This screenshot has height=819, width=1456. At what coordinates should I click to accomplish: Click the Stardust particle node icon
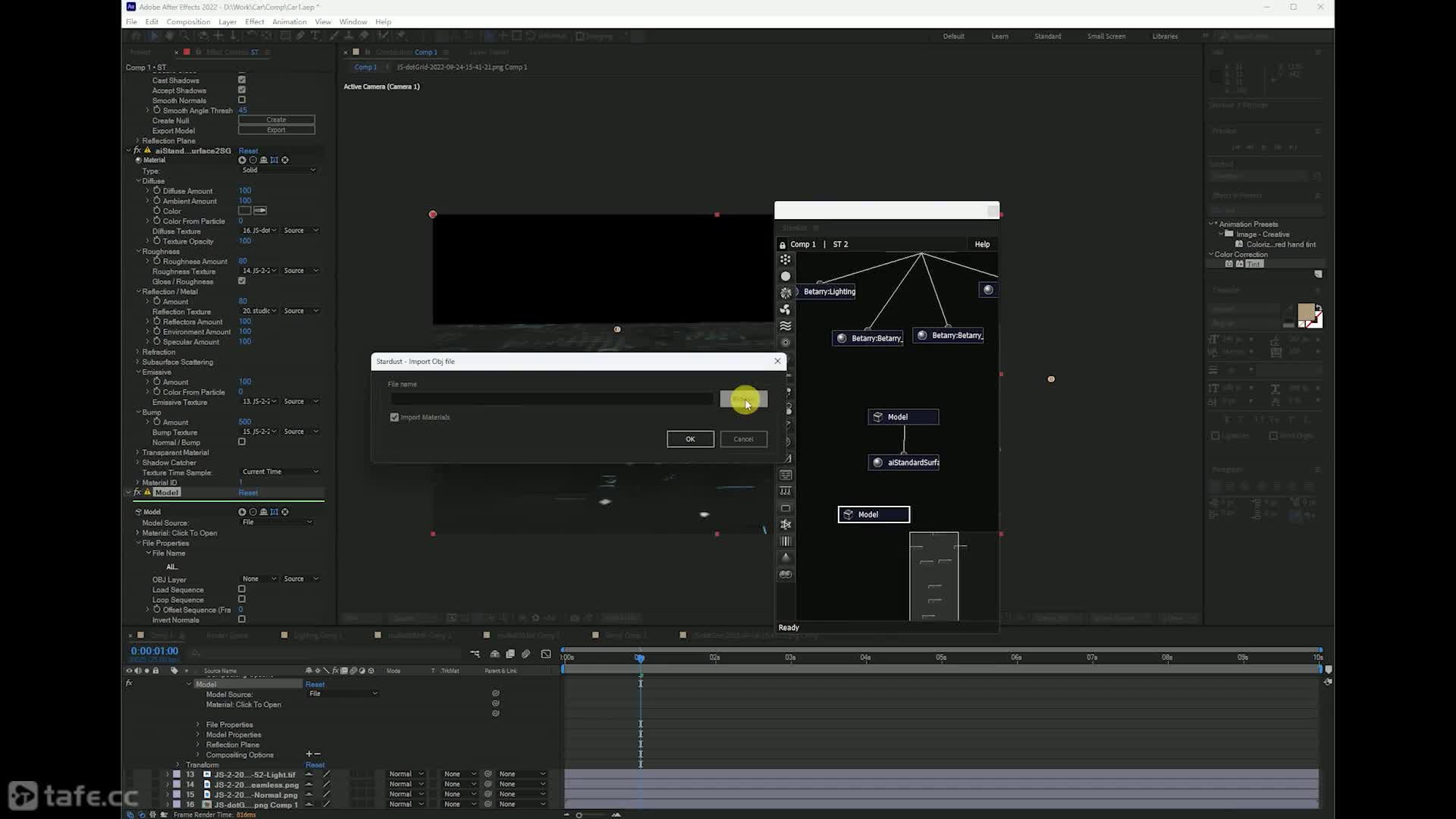tap(786, 277)
